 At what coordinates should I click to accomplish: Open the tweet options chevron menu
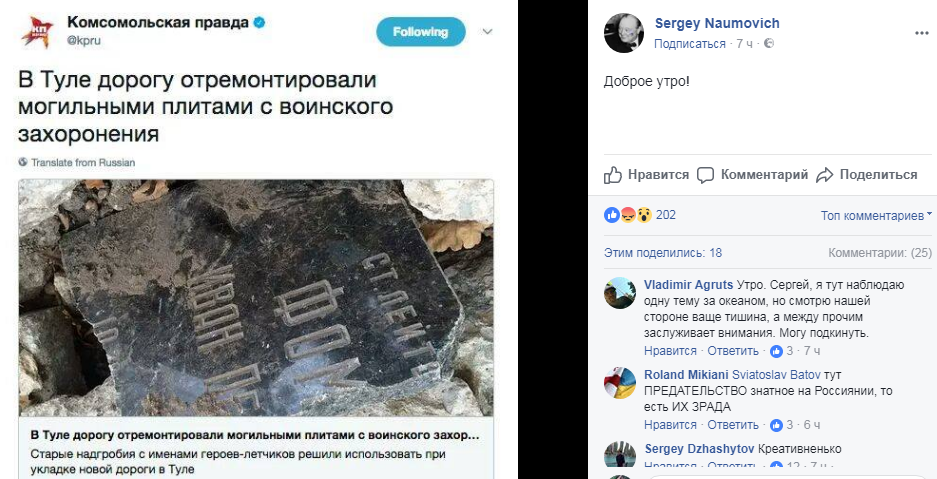tap(488, 32)
